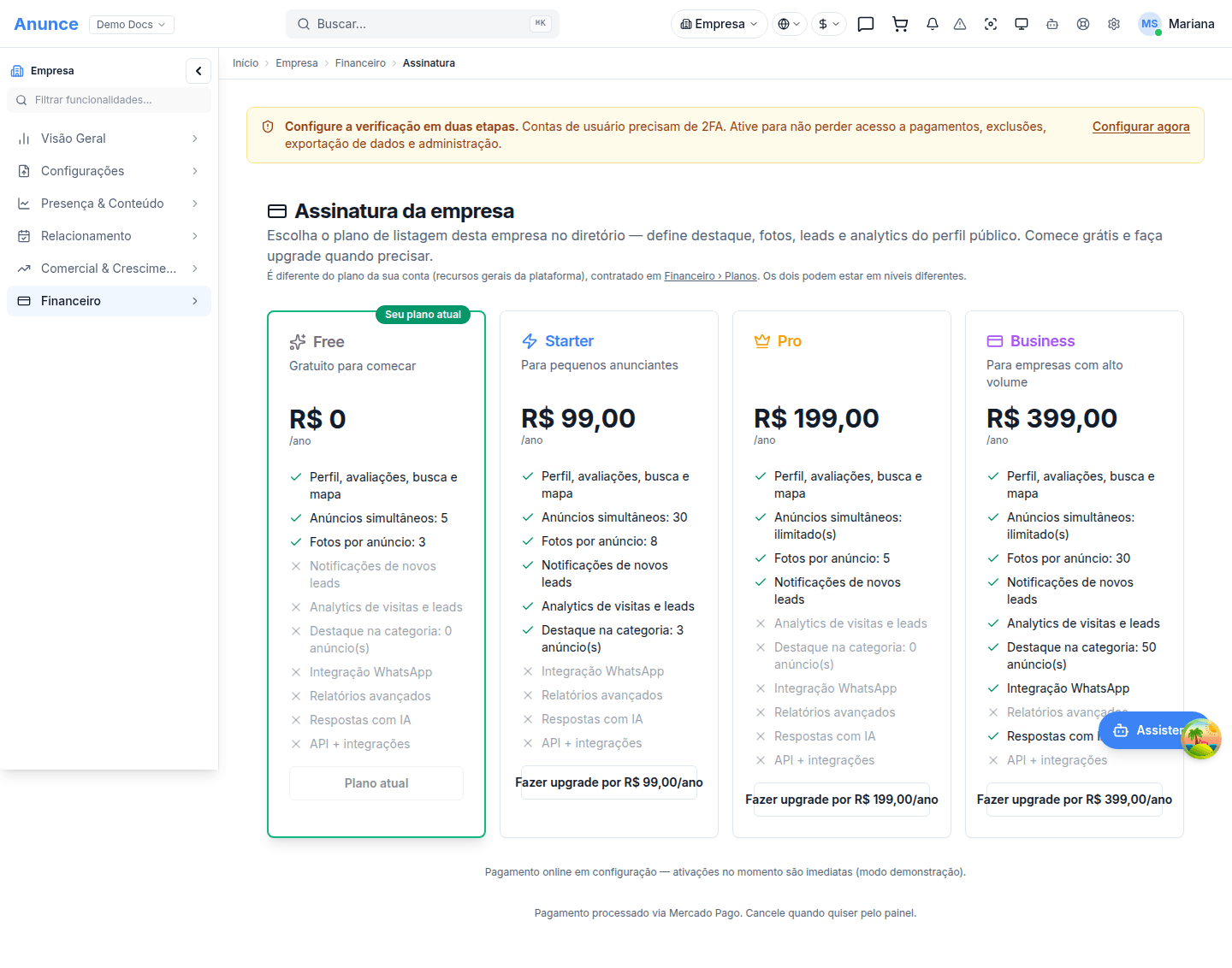Click the Starter plan lightning icon

pyautogui.click(x=530, y=341)
